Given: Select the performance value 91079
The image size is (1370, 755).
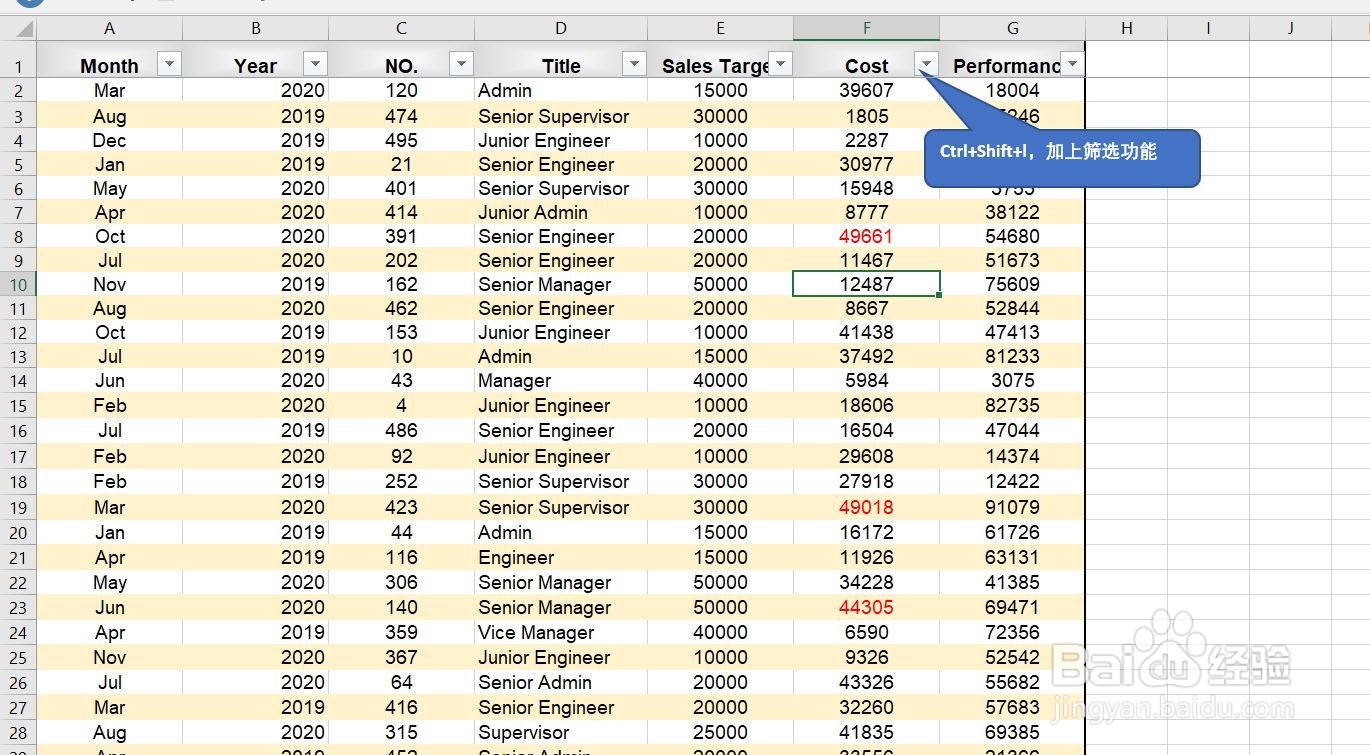Looking at the screenshot, I should tap(1012, 507).
